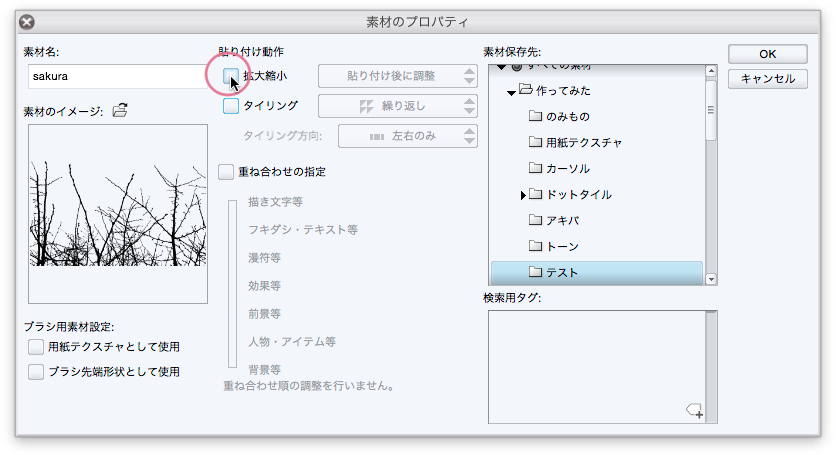Viewport: 836px width, 455px height.
Task: Check ブラシ先端形状として使用
Action: point(36,372)
